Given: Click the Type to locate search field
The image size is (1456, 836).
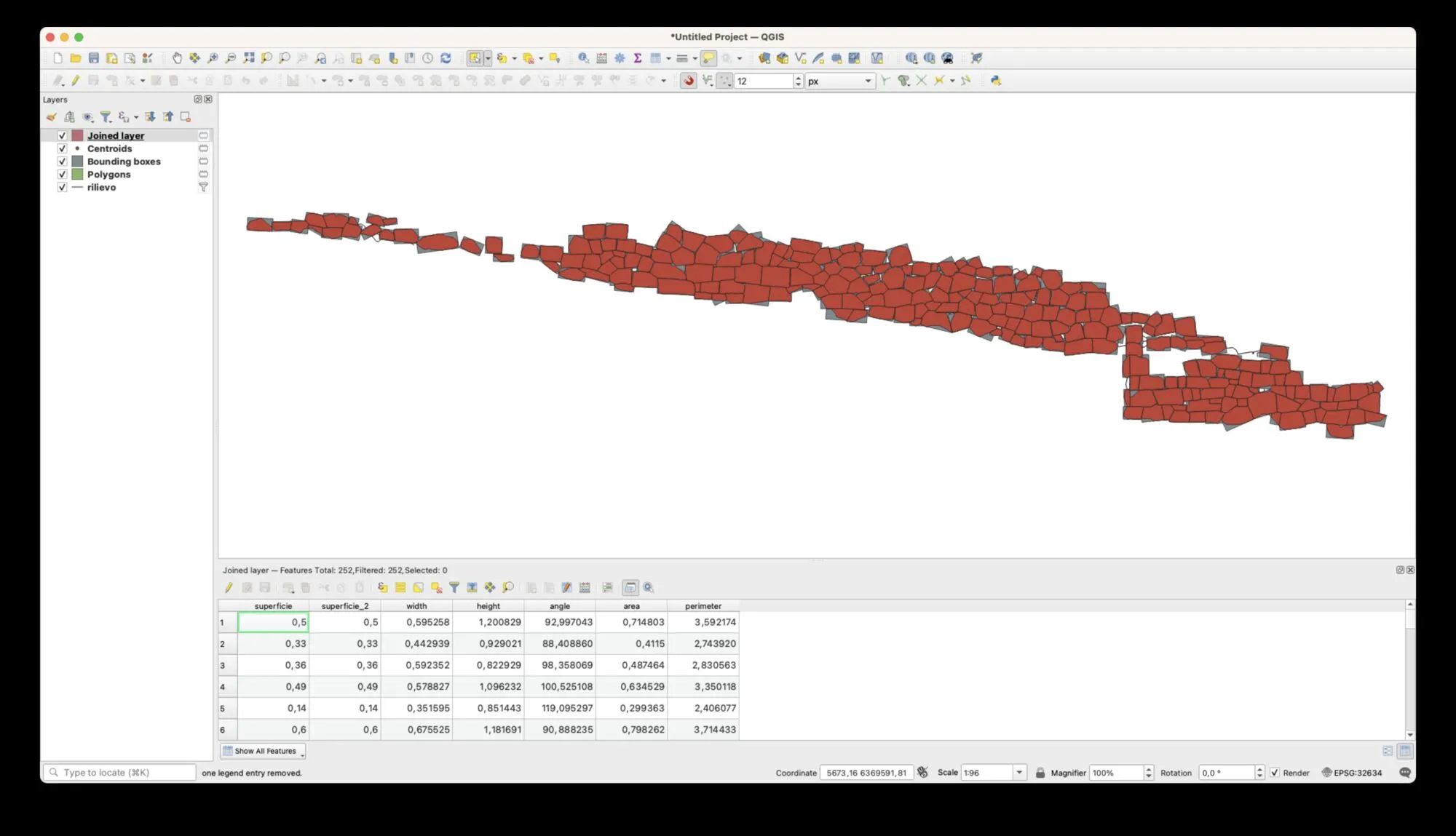Looking at the screenshot, I should click(x=120, y=773).
